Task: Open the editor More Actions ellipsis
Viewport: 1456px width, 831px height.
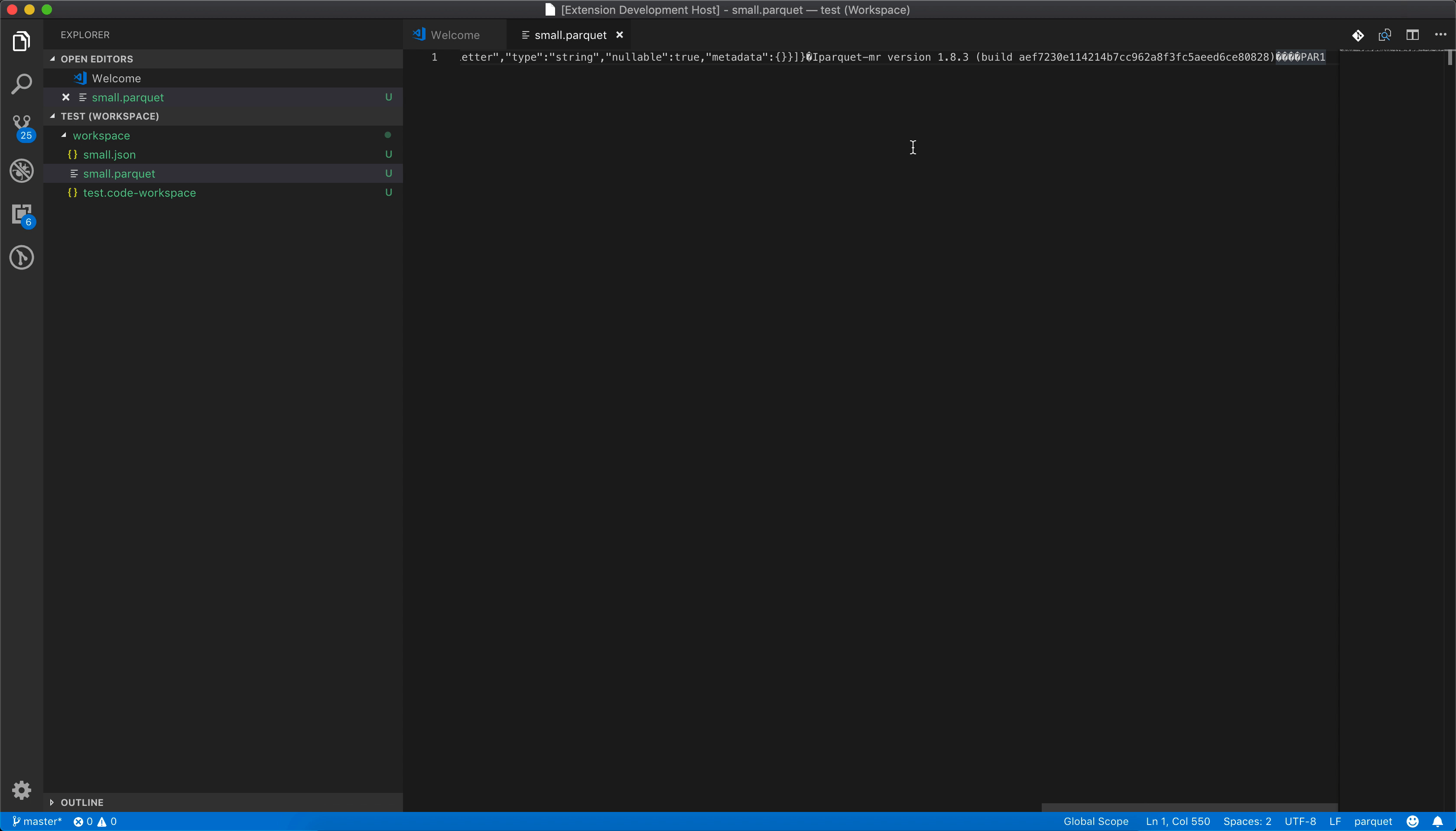Action: 1440,35
